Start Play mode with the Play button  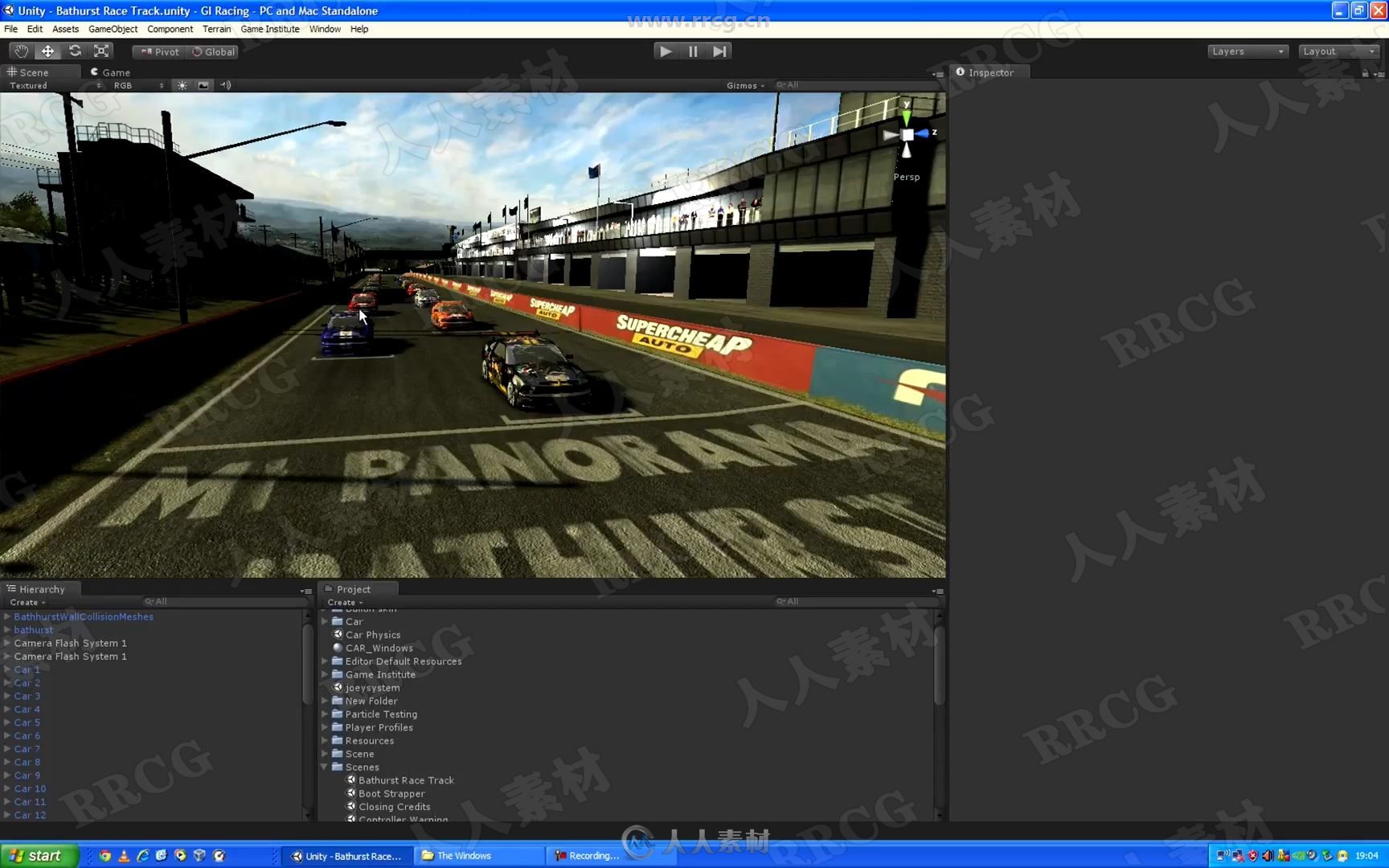pyautogui.click(x=666, y=51)
